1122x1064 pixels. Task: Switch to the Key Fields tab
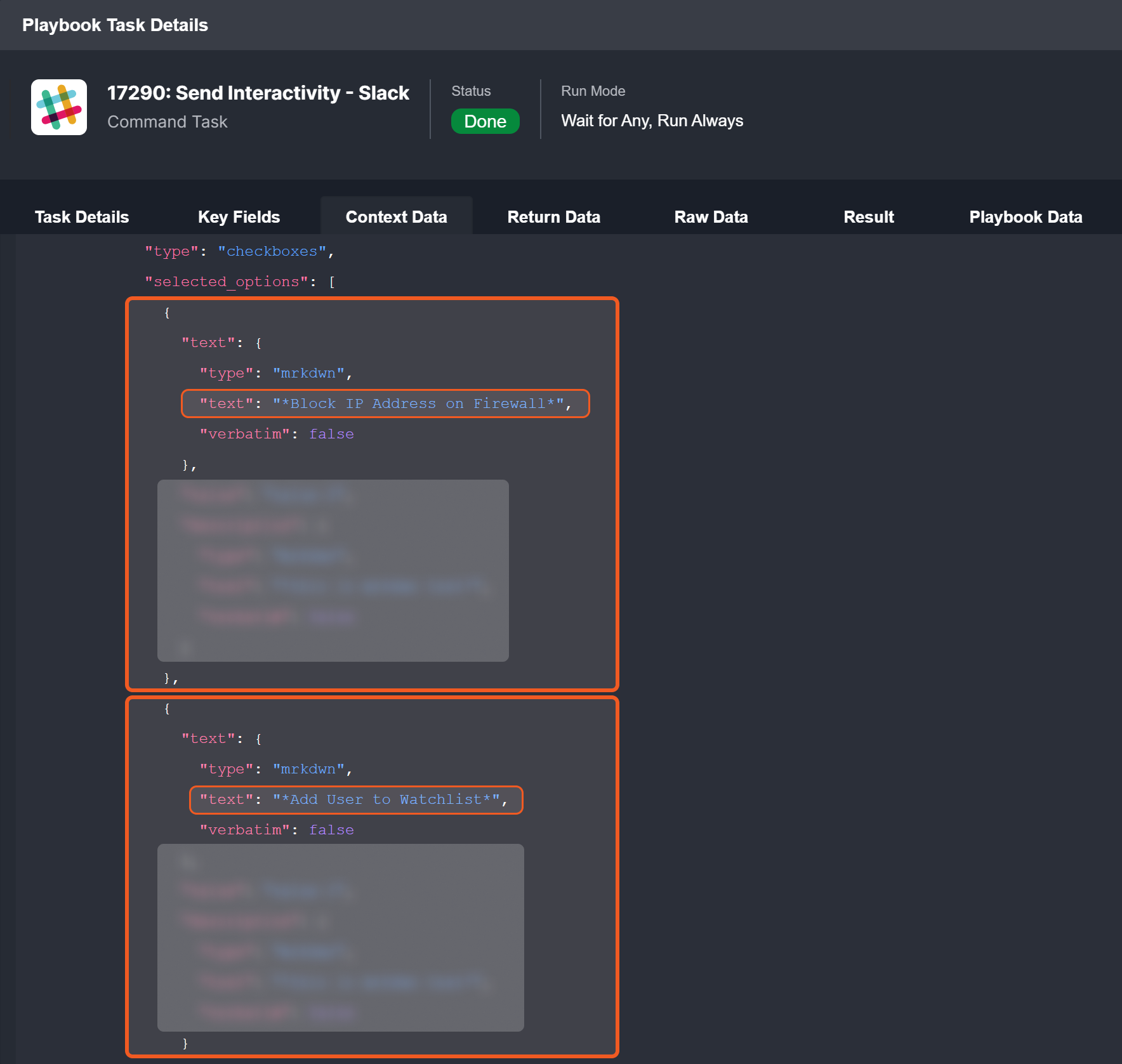point(239,217)
